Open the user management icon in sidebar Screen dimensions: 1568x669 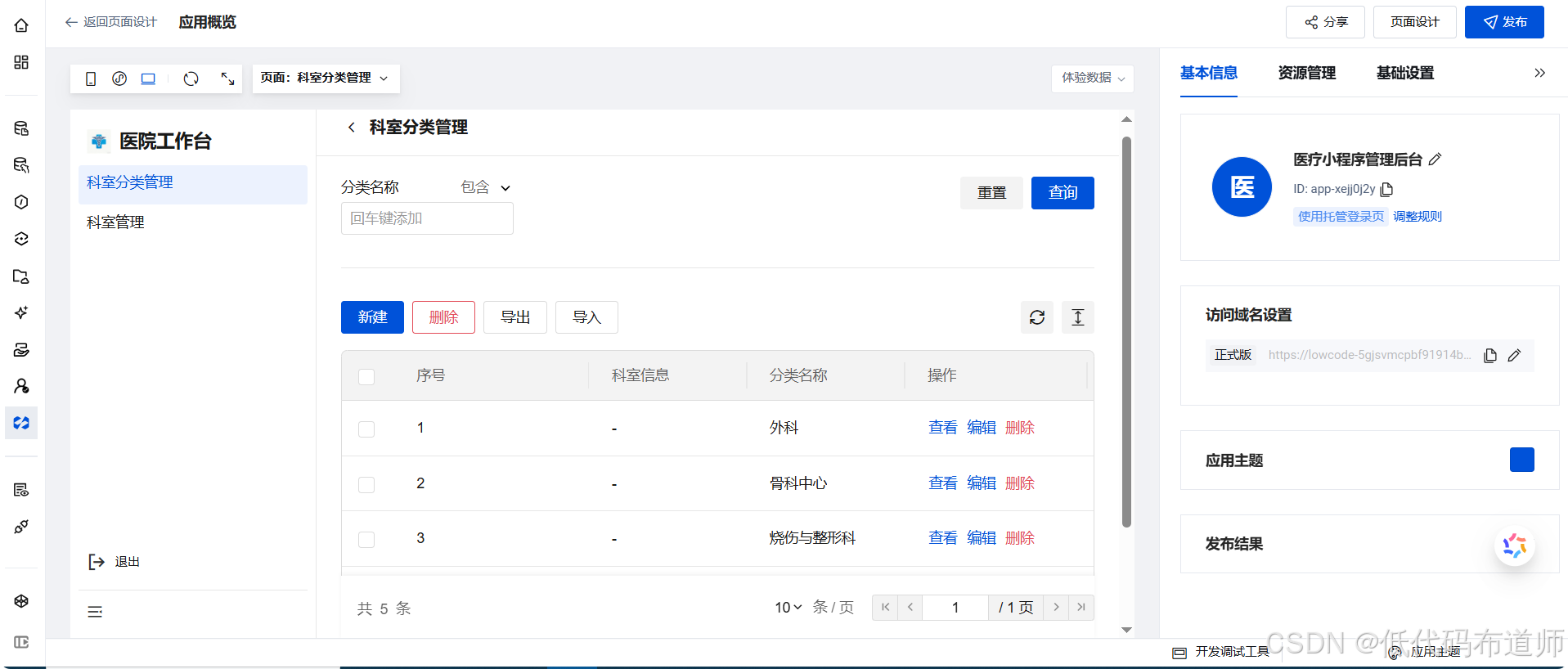[21, 386]
